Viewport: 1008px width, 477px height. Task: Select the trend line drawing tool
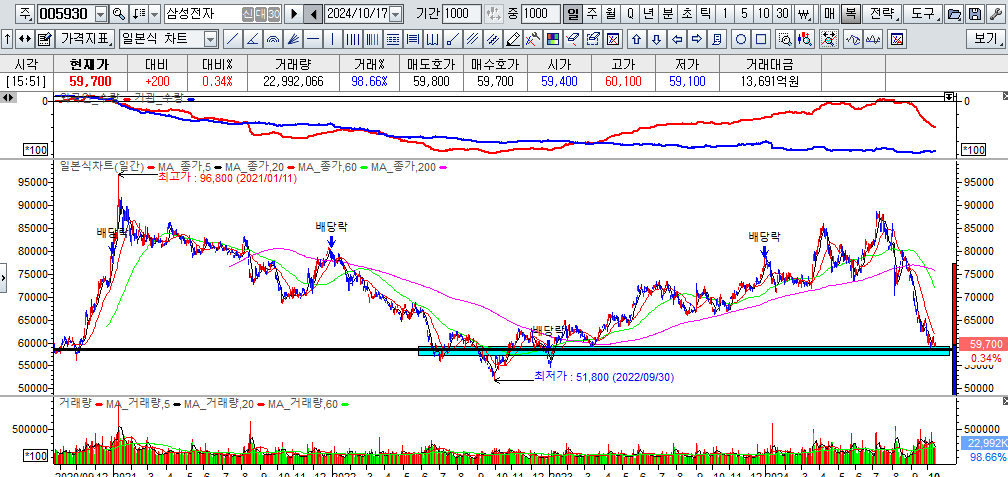click(x=232, y=39)
